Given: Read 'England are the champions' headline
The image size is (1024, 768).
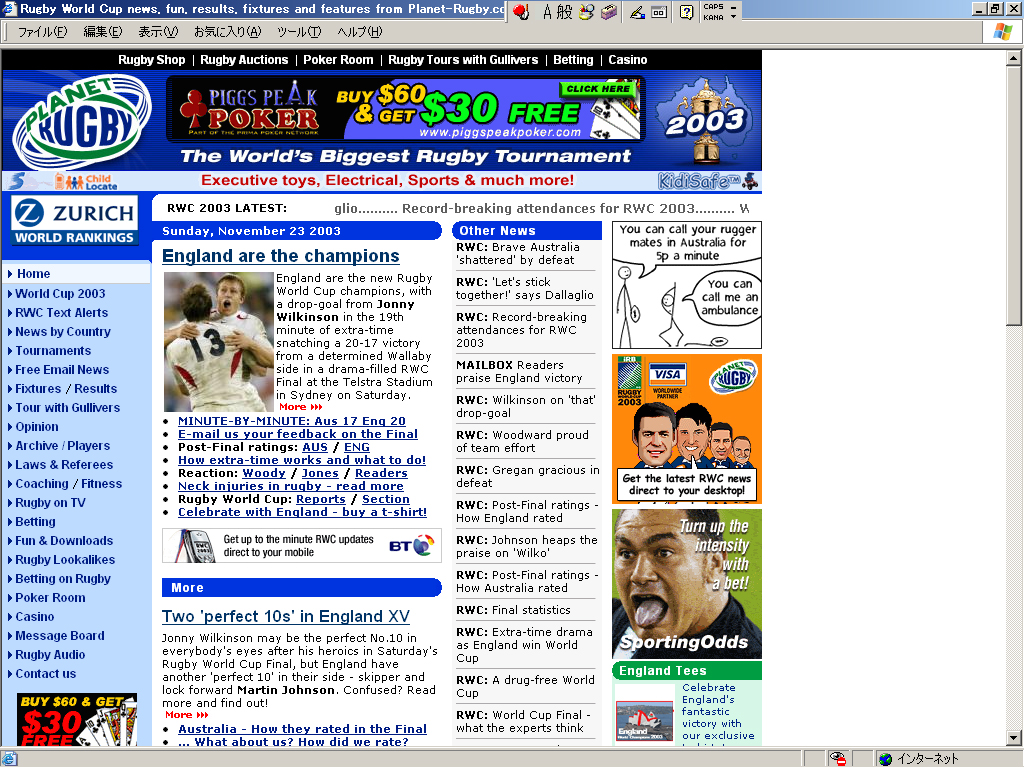Looking at the screenshot, I should click(281, 256).
